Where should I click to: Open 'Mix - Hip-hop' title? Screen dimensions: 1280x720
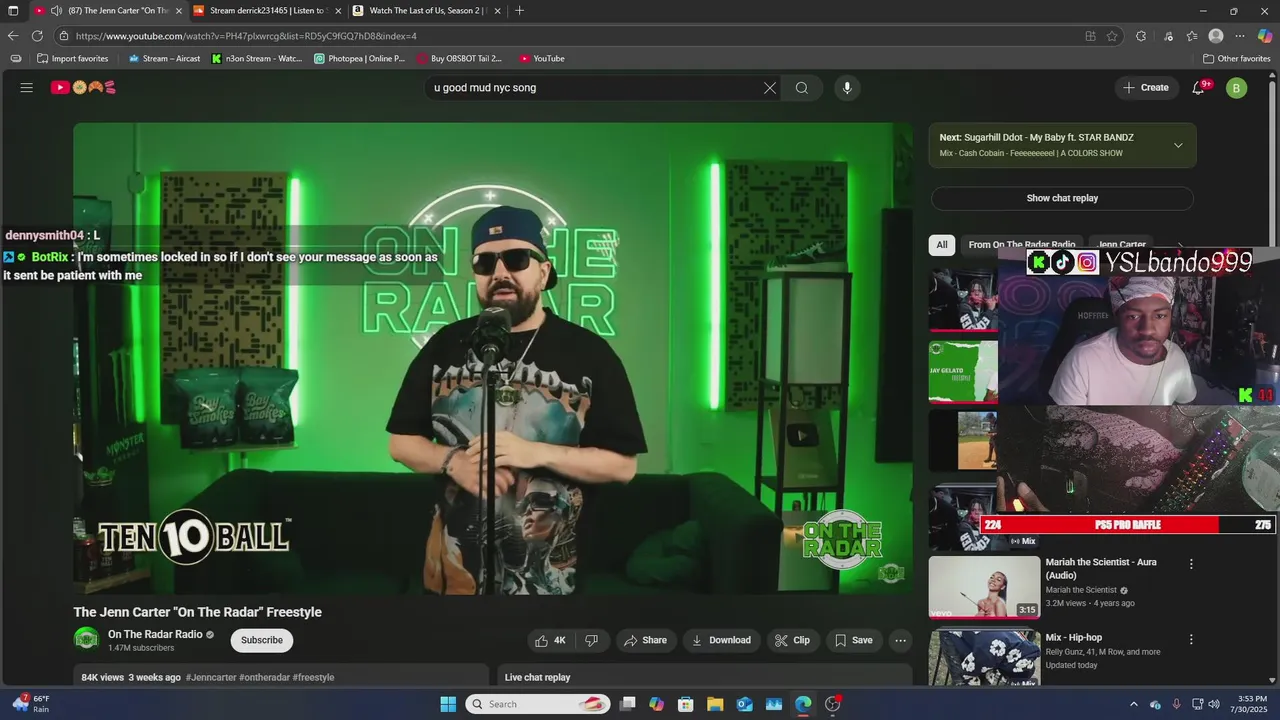point(1074,638)
